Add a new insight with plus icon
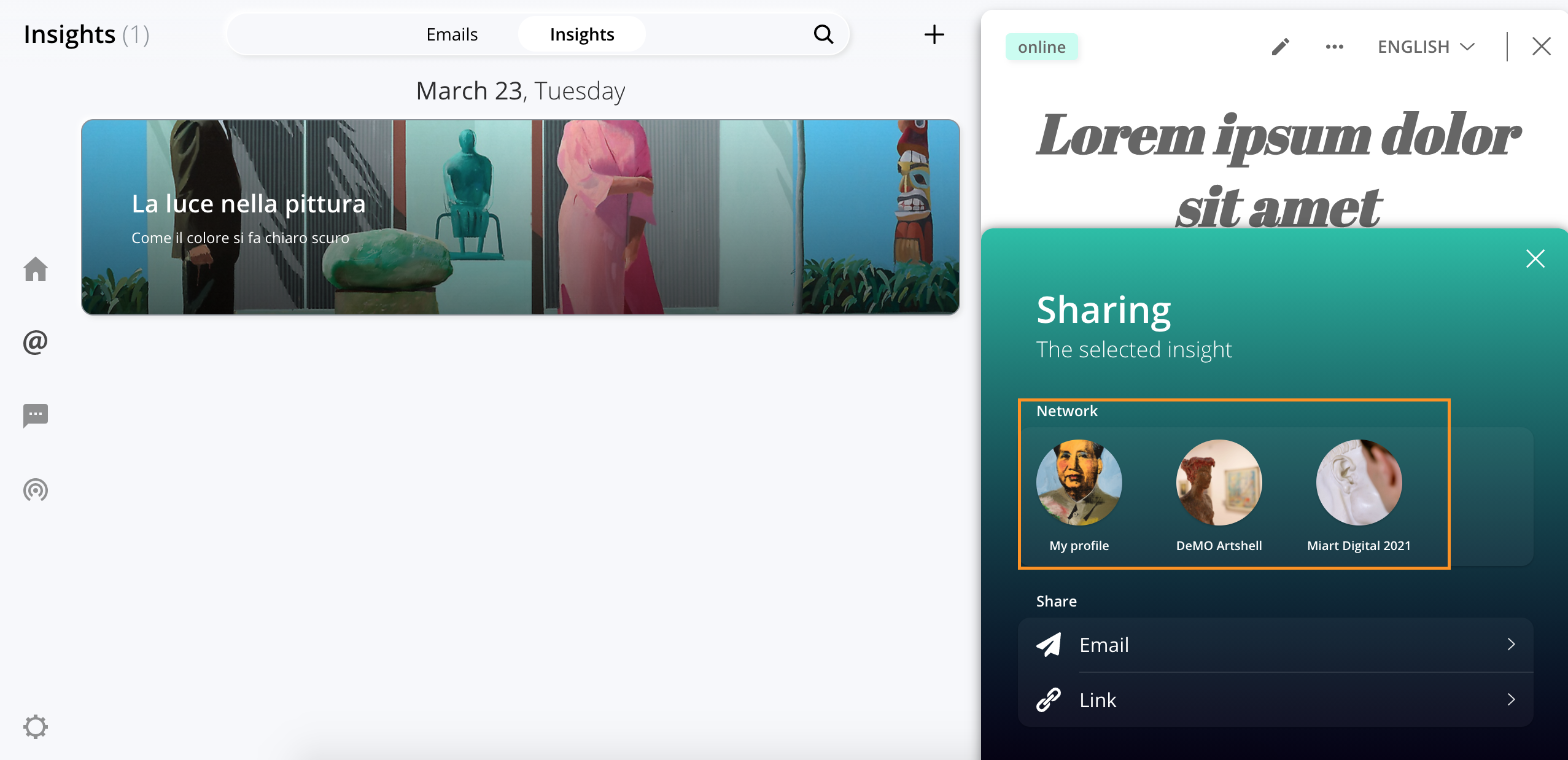Viewport: 1568px width, 760px height. click(x=934, y=34)
